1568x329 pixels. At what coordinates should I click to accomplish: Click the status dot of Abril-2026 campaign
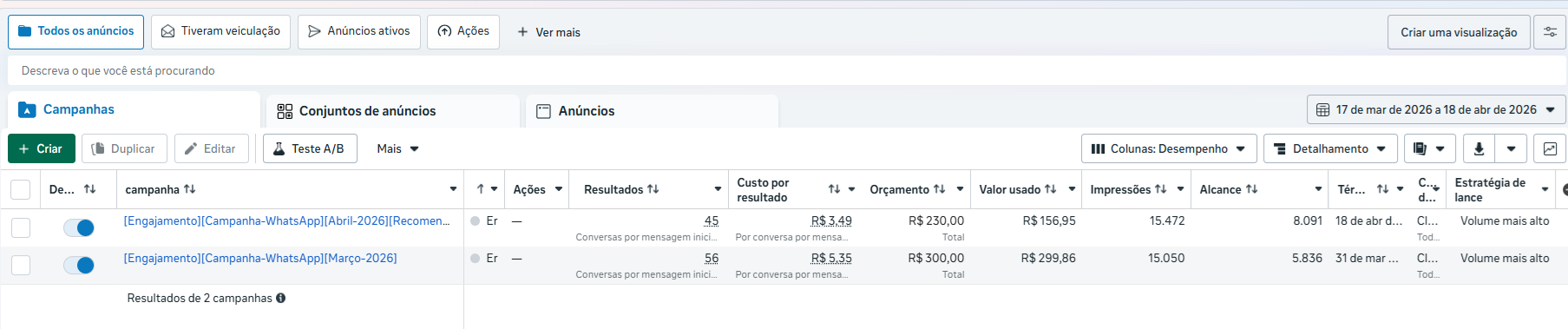point(475,221)
